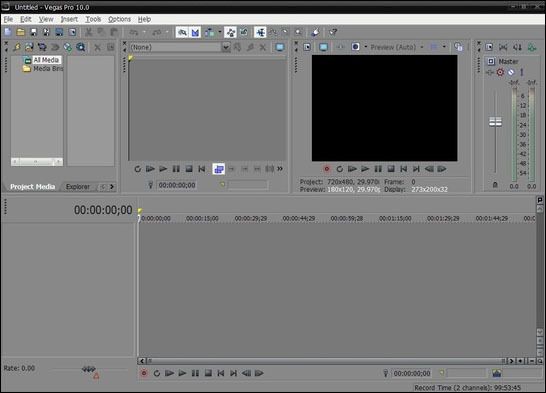Click the Undo arrow in the main toolbar
546x393 pixels.
(133, 32)
